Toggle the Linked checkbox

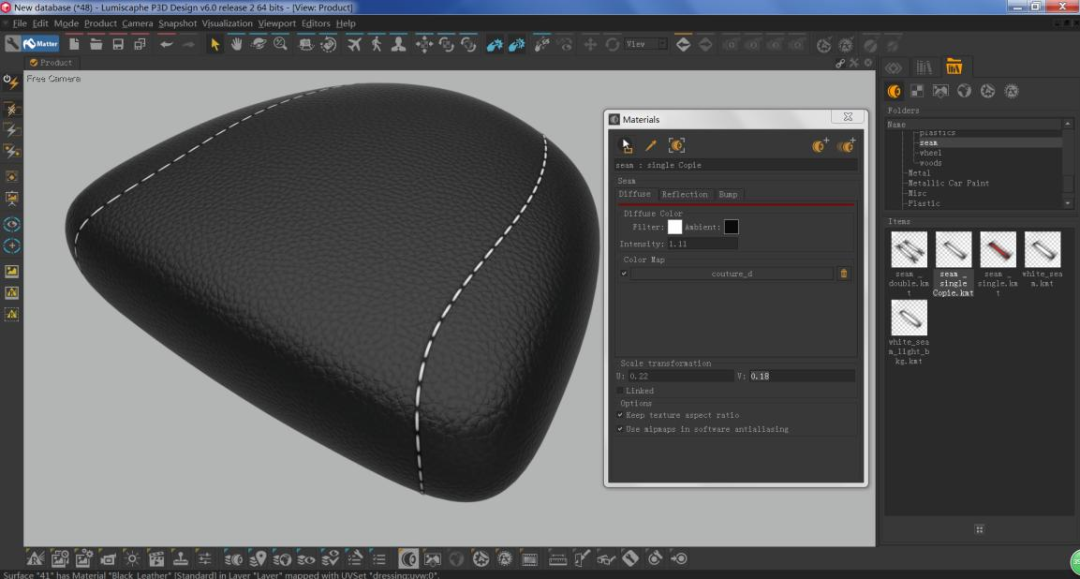tap(621, 391)
